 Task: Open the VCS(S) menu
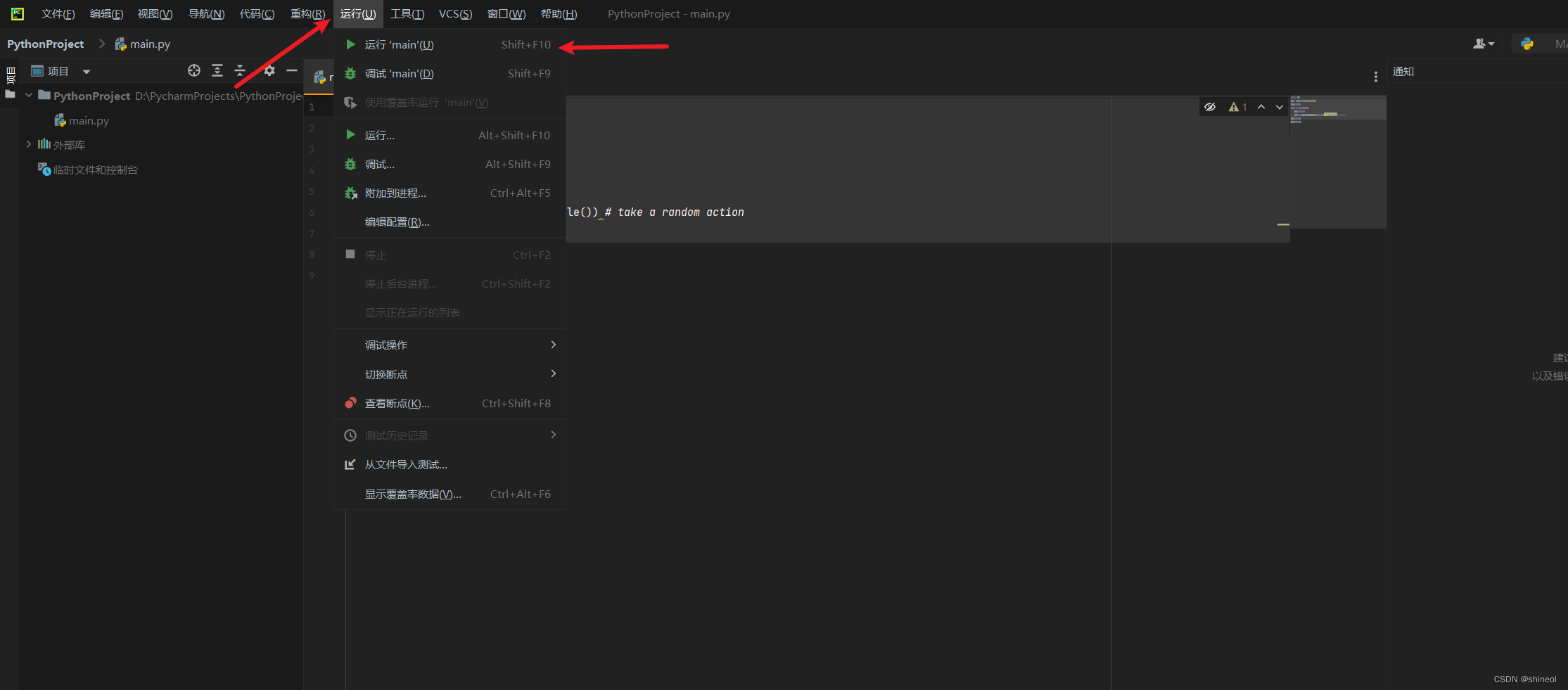455,14
